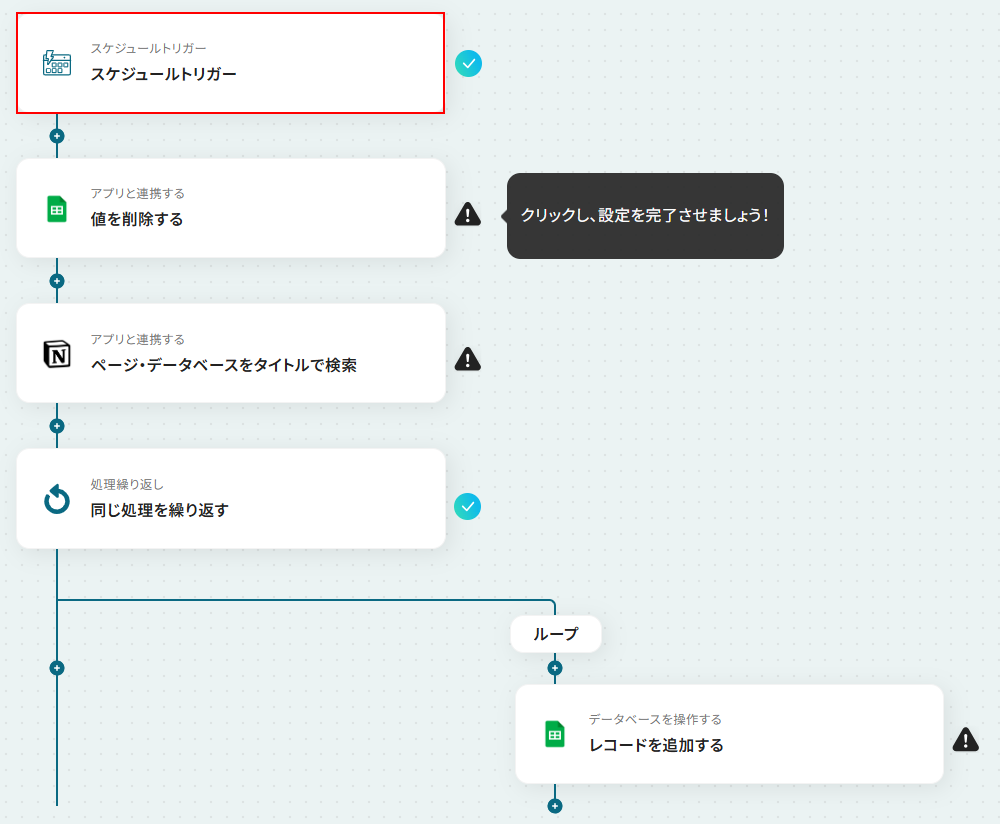Click アプリと連携する label above the Notion search title
The height and width of the screenshot is (824, 1000).
coord(138,339)
